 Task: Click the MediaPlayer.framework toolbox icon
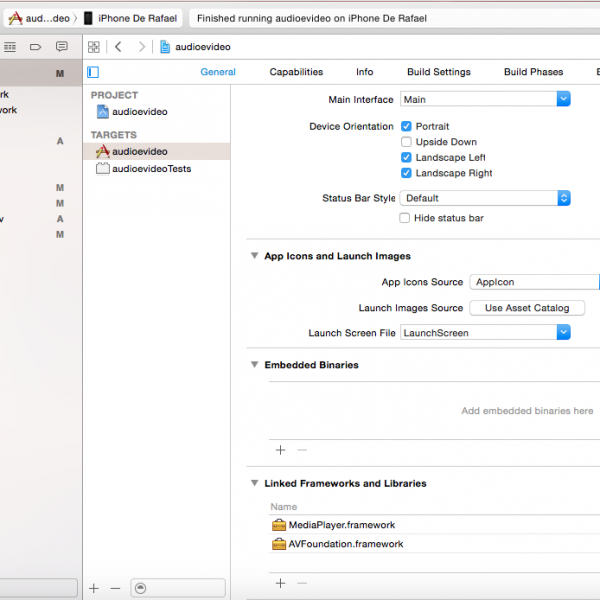[x=279, y=525]
